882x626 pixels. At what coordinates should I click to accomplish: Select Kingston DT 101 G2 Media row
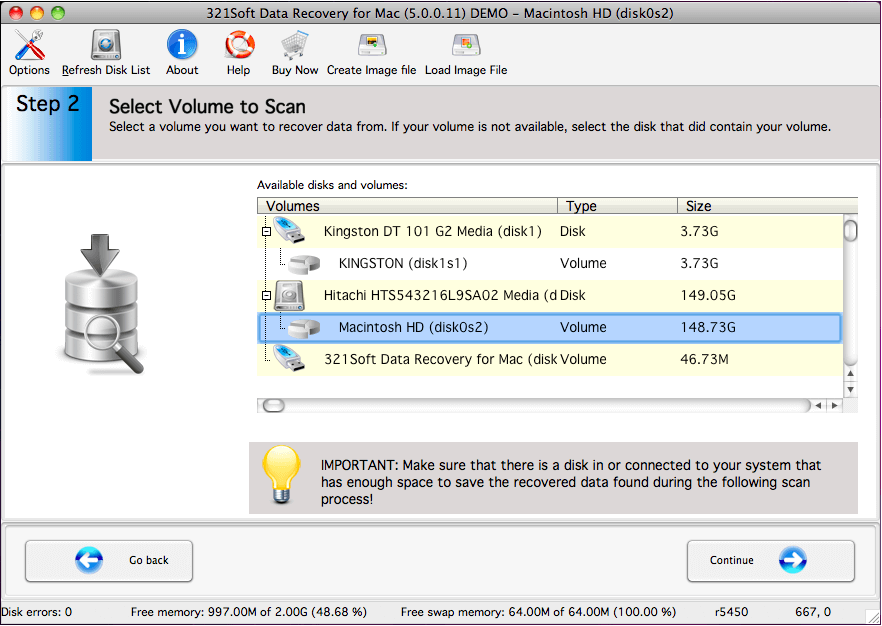(550, 231)
